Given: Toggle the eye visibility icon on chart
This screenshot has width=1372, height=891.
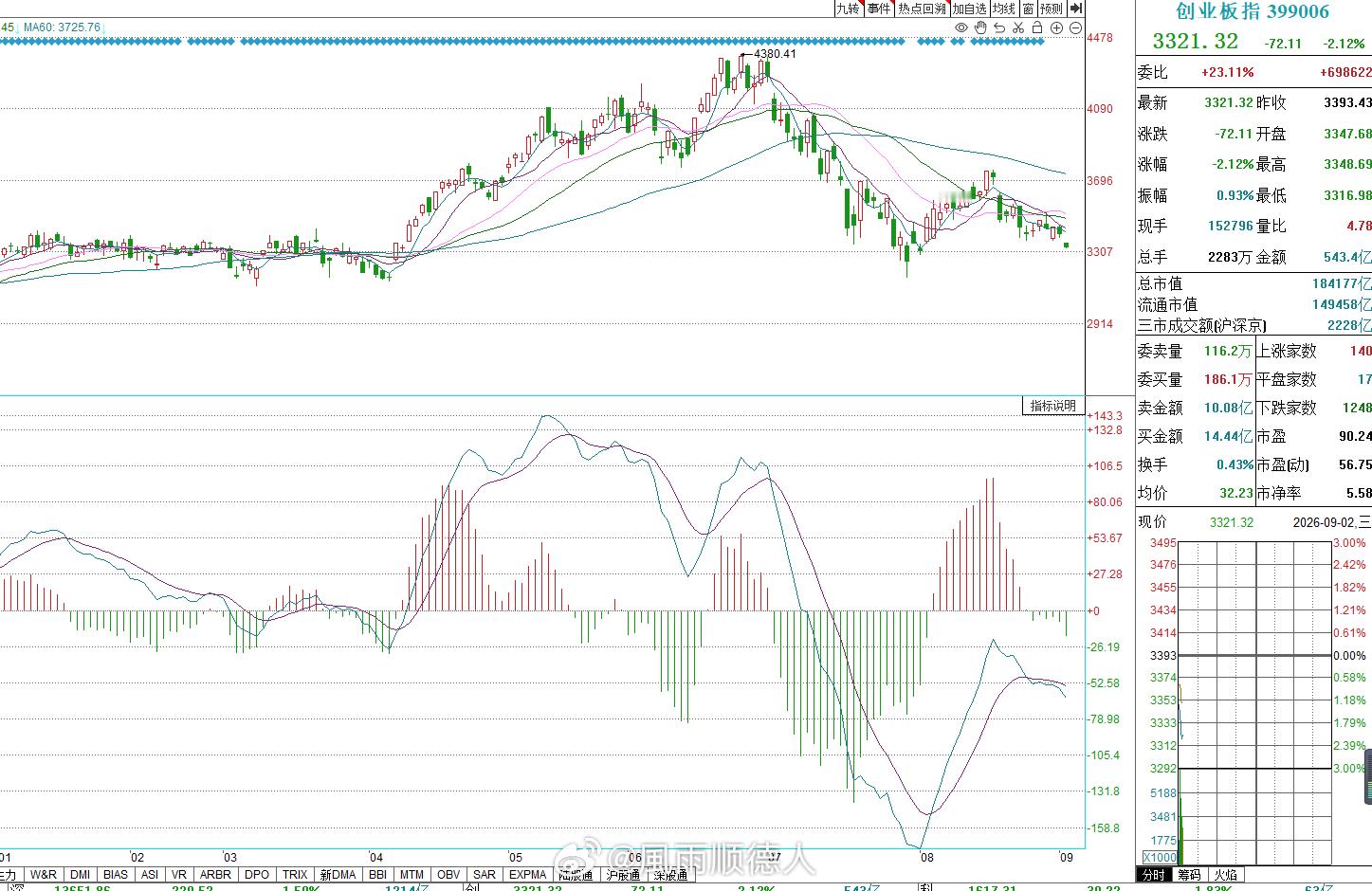Looking at the screenshot, I should (961, 28).
